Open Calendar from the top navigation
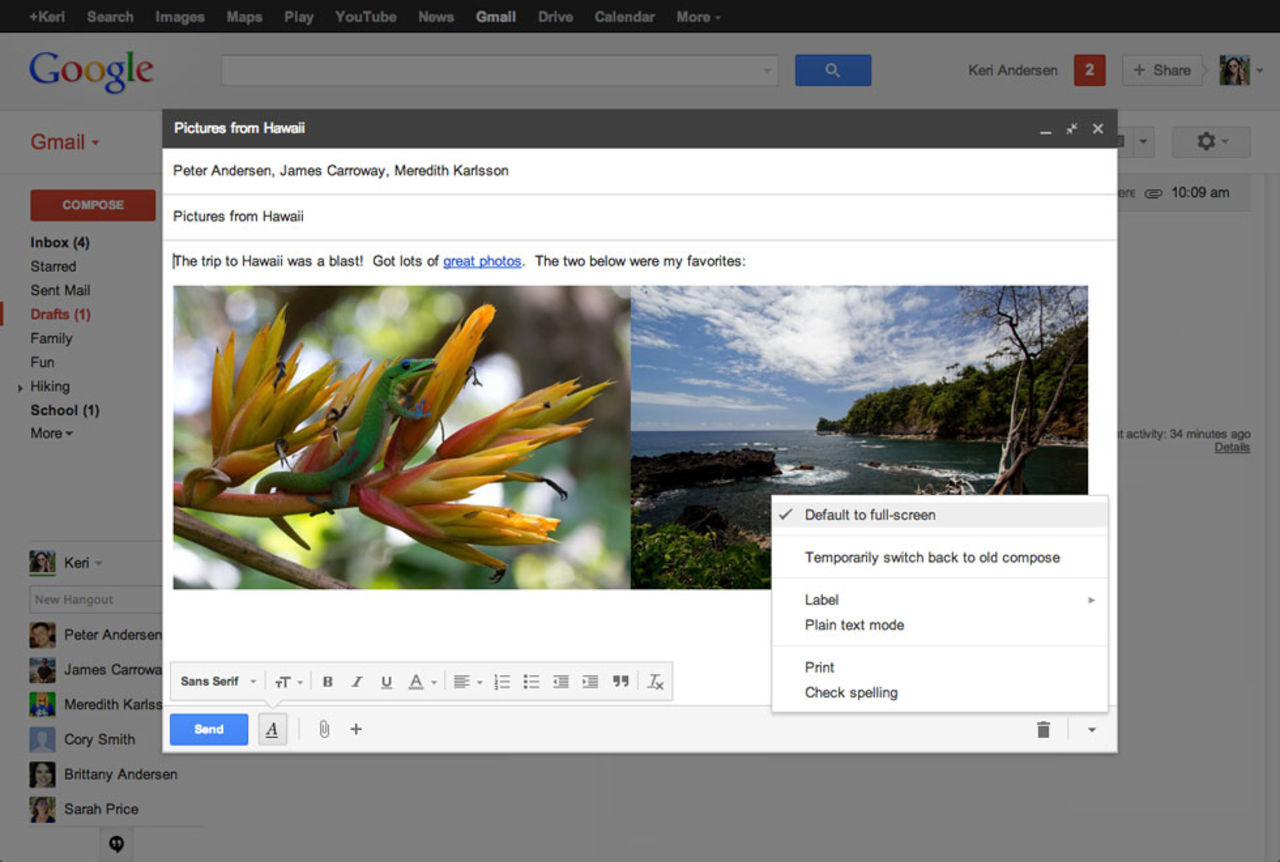This screenshot has height=862, width=1280. click(624, 16)
